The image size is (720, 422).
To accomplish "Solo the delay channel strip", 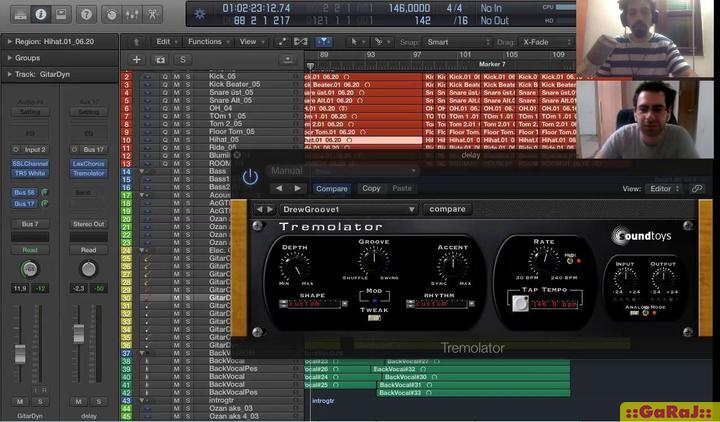I will [x=99, y=401].
